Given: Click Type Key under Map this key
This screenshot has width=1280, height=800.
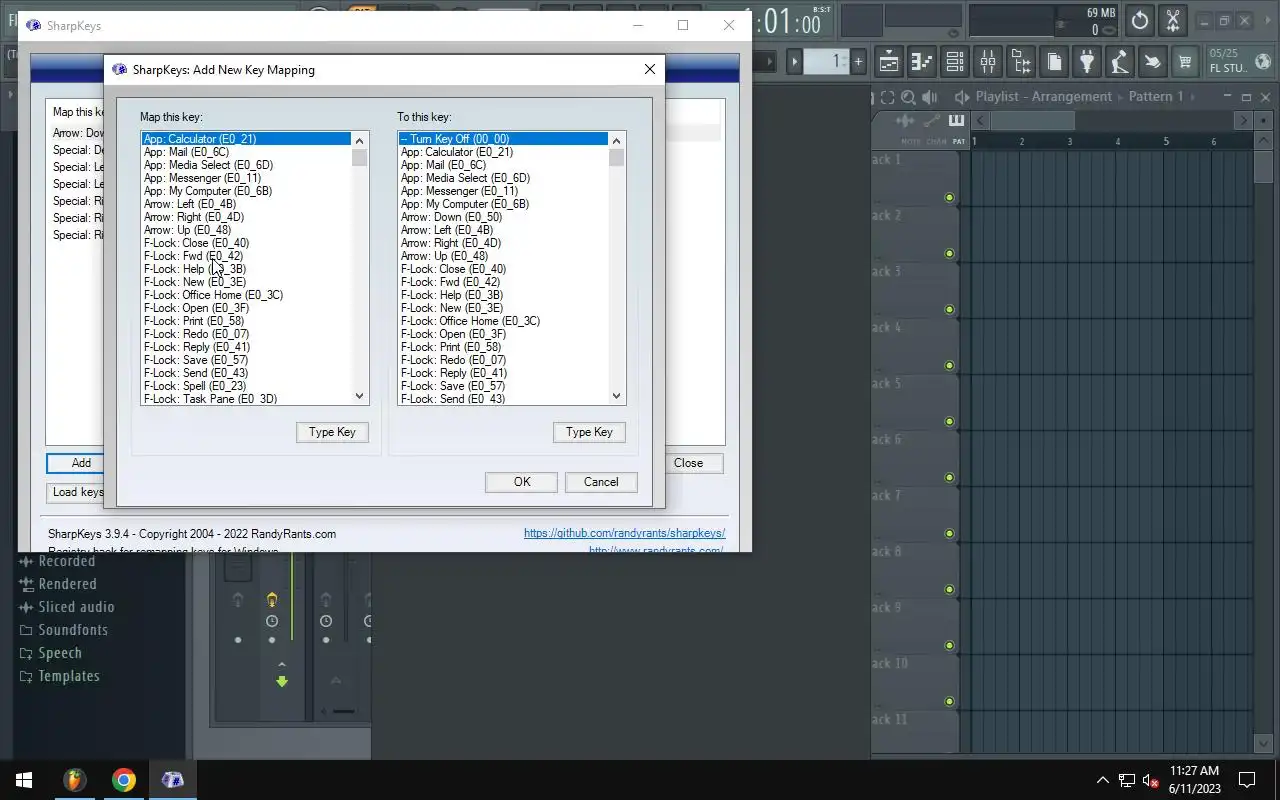Looking at the screenshot, I should pos(332,432).
